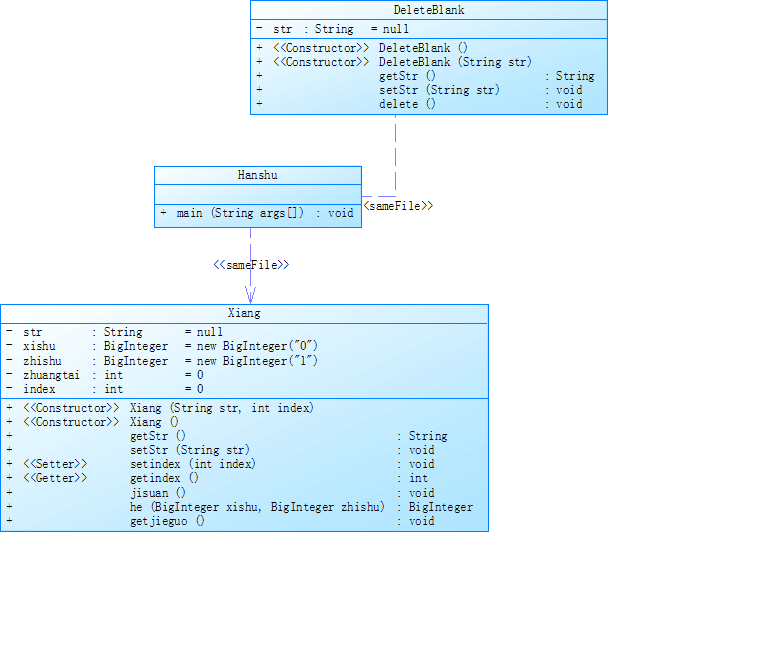
Task: Click the DeleteBlank str attribute line
Action: [x=332, y=29]
